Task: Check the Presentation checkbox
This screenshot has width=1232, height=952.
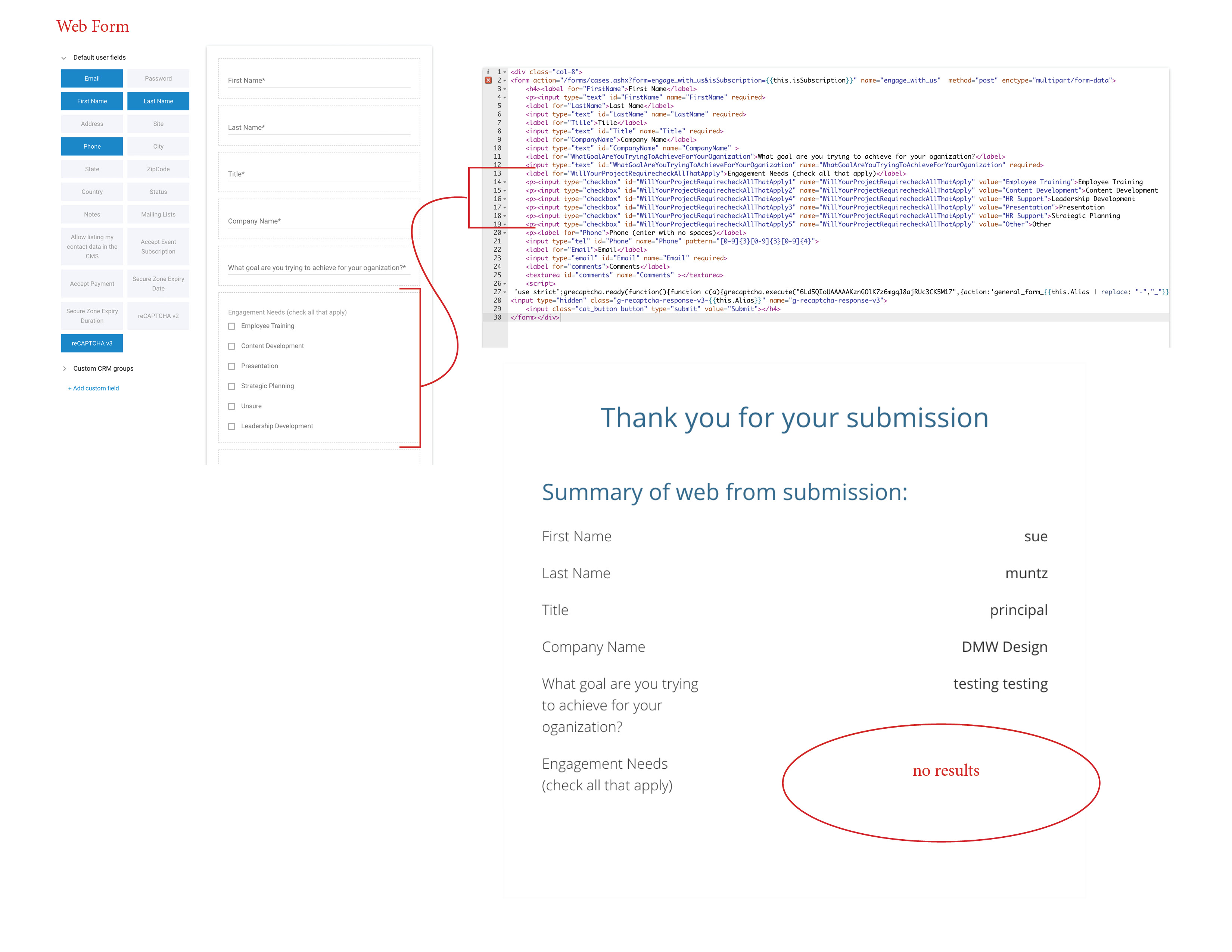Action: 231,366
